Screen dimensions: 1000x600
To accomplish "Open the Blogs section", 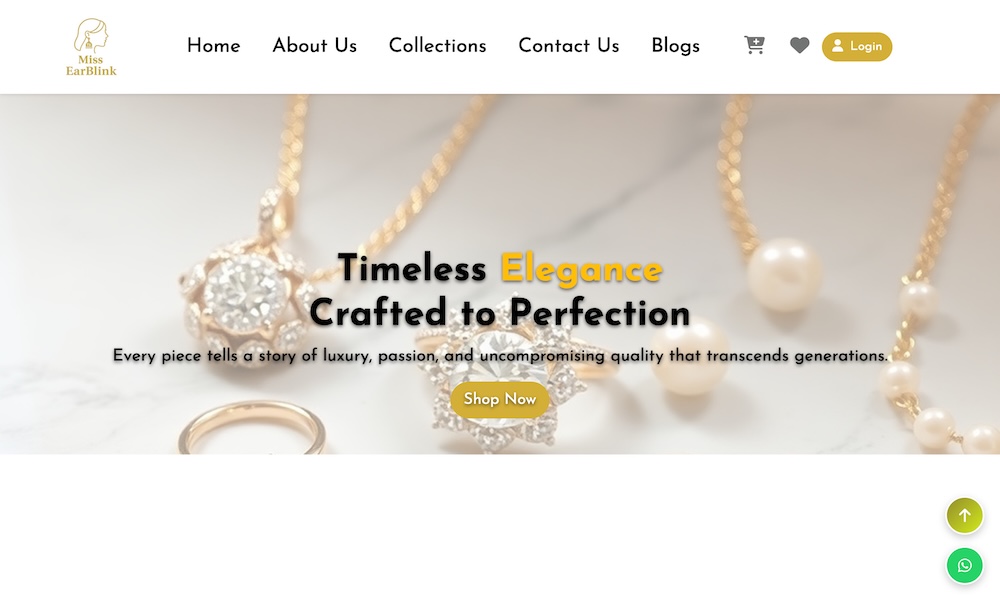I will (x=675, y=46).
